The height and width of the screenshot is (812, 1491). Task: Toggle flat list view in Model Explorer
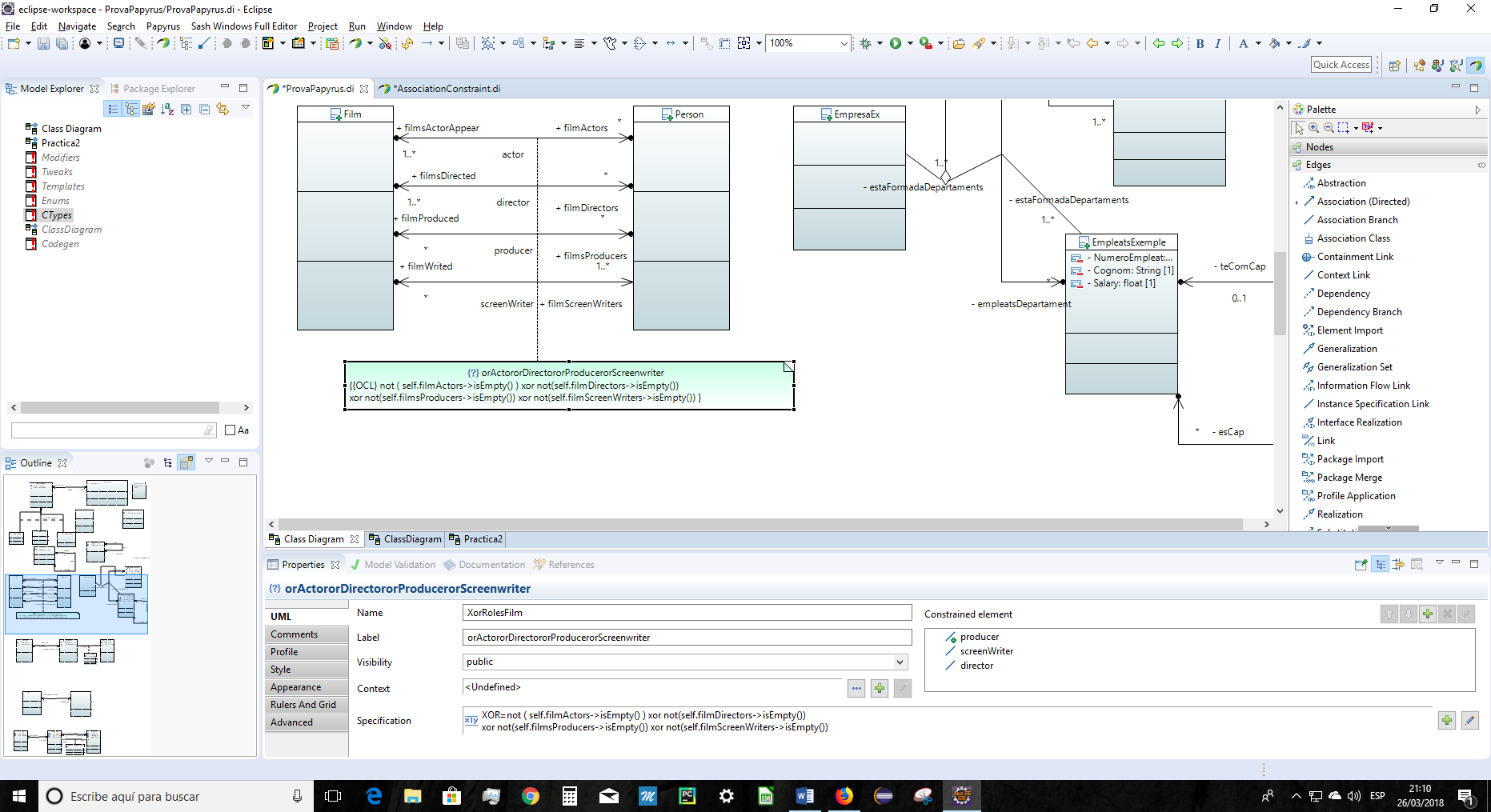tap(112, 109)
